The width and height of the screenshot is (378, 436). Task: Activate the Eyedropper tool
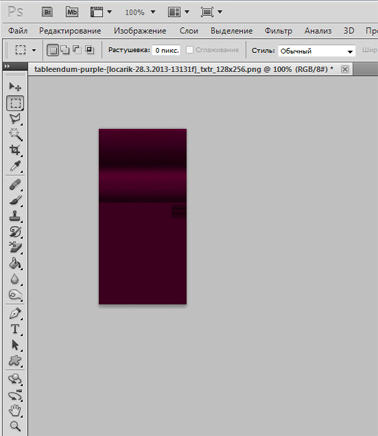(15, 166)
